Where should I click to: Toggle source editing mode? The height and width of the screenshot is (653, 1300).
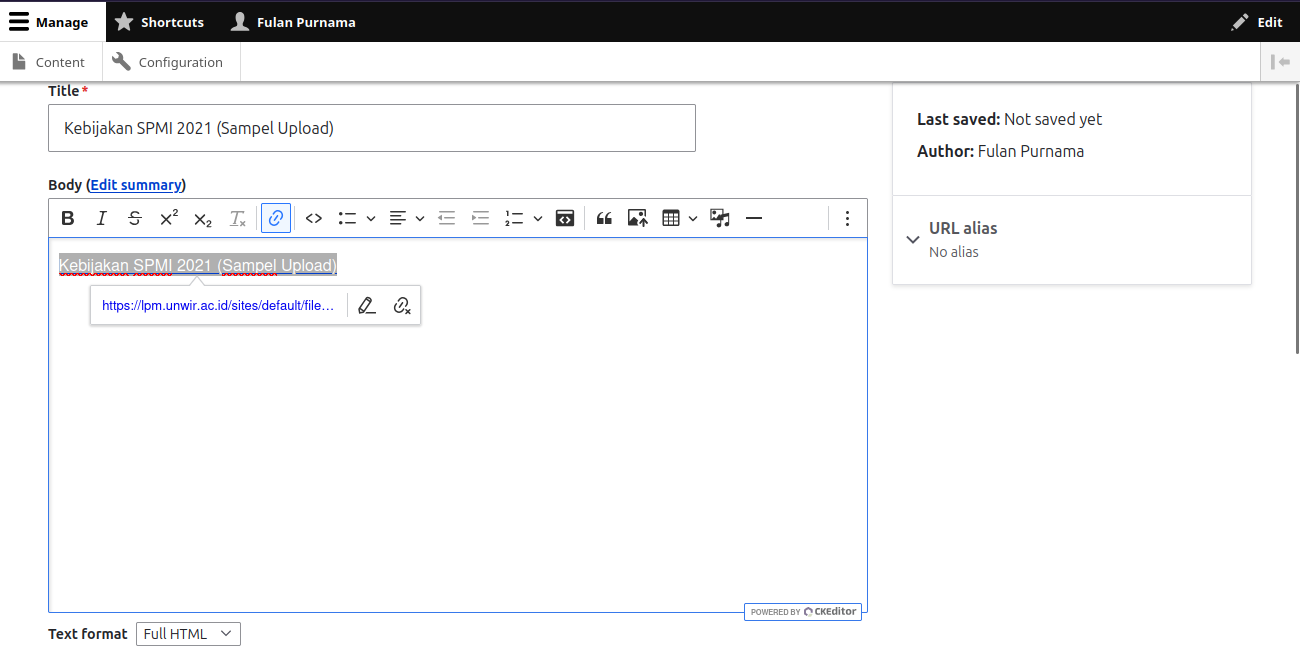[565, 218]
